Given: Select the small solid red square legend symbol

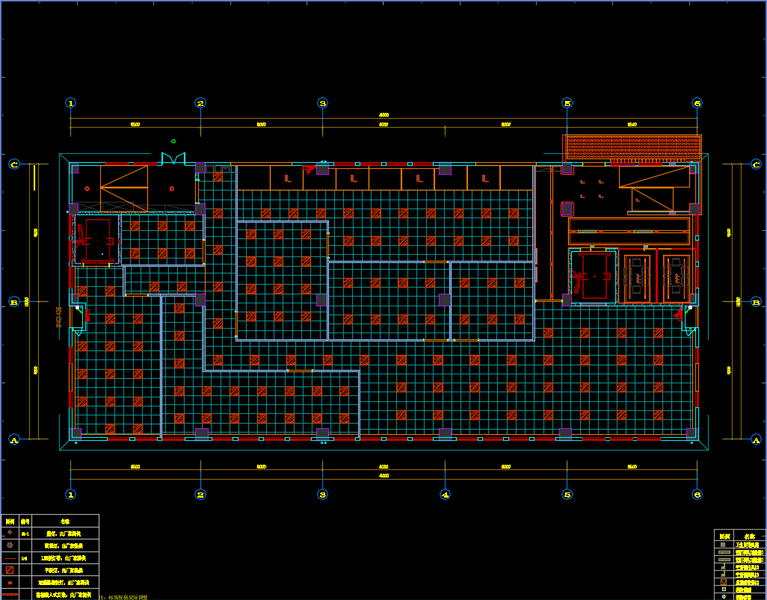Looking at the screenshot, I should click(10, 583).
